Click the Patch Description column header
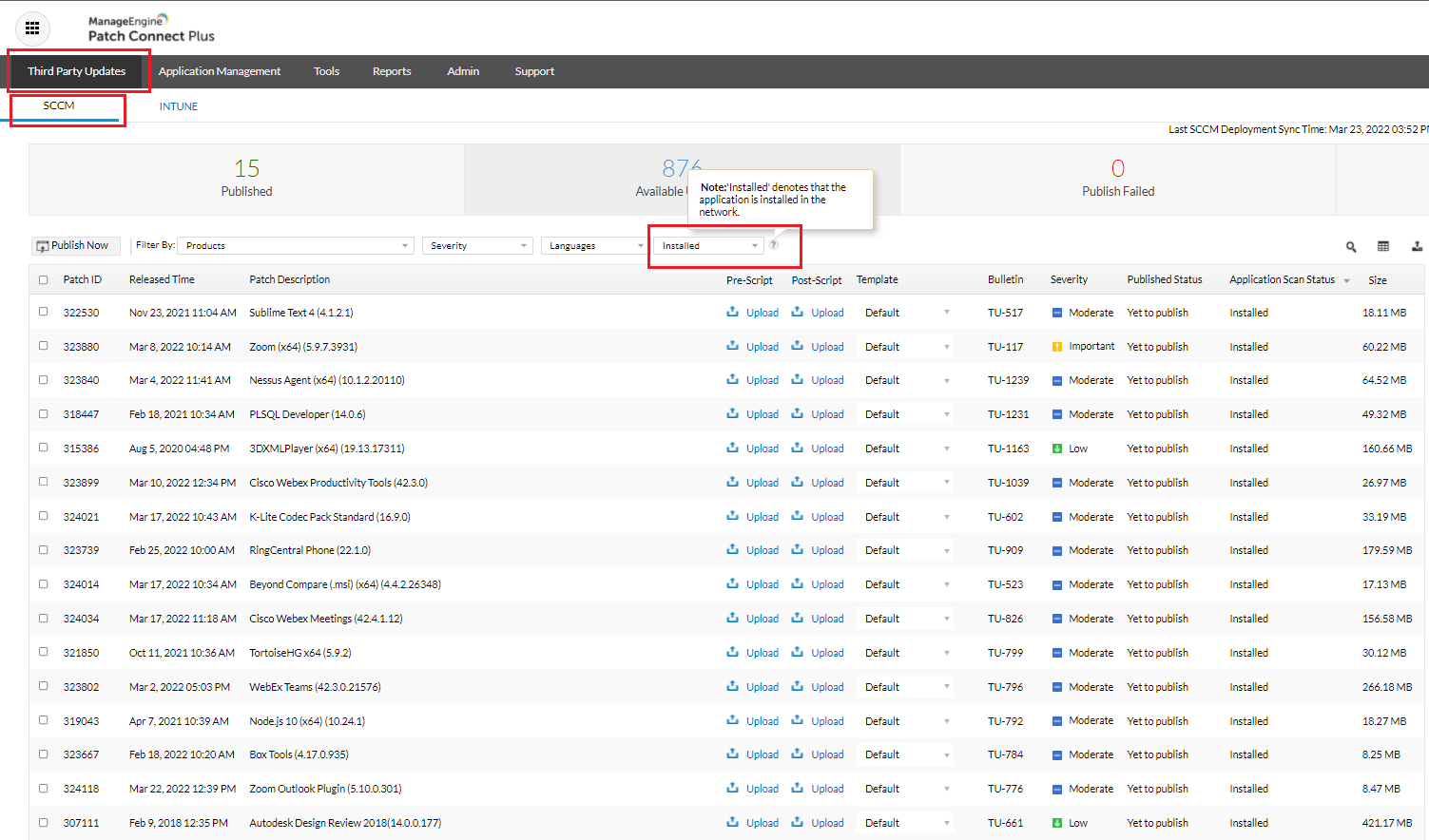 [x=290, y=279]
